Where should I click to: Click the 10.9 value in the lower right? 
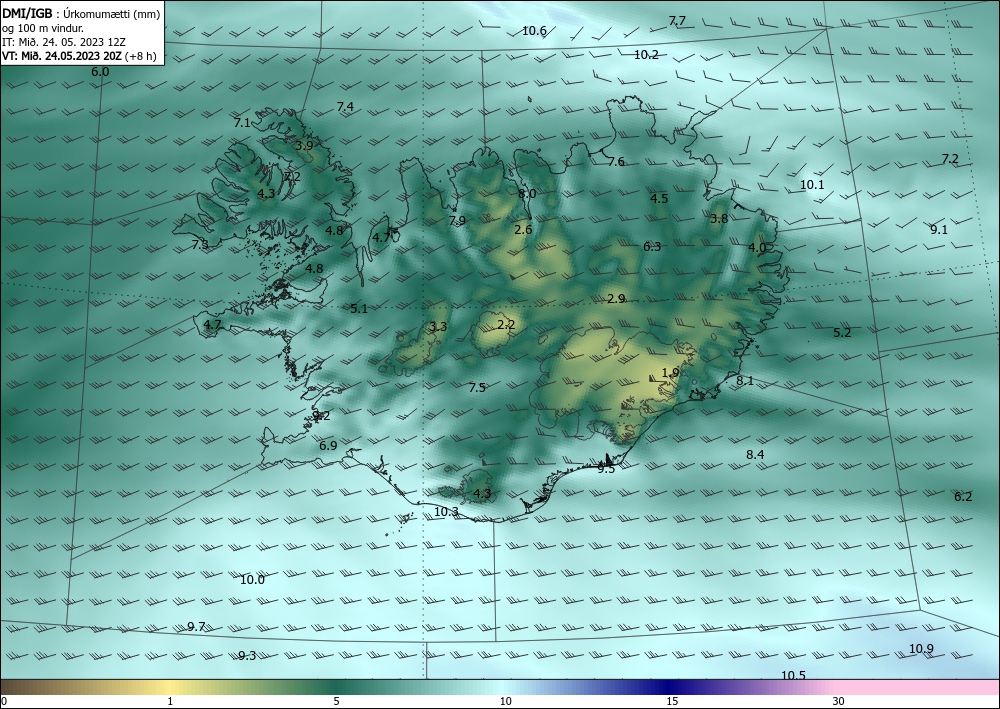922,649
